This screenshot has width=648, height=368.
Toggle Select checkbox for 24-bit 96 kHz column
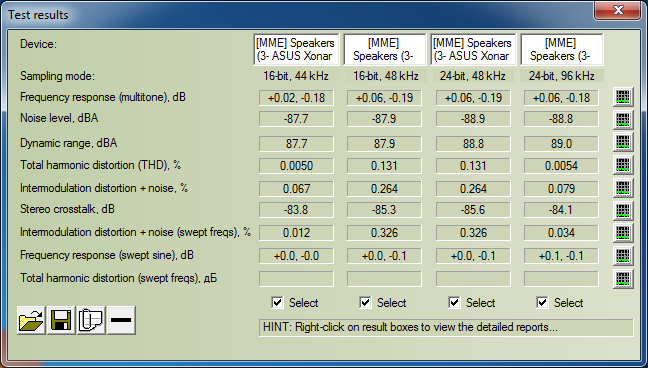coord(542,303)
